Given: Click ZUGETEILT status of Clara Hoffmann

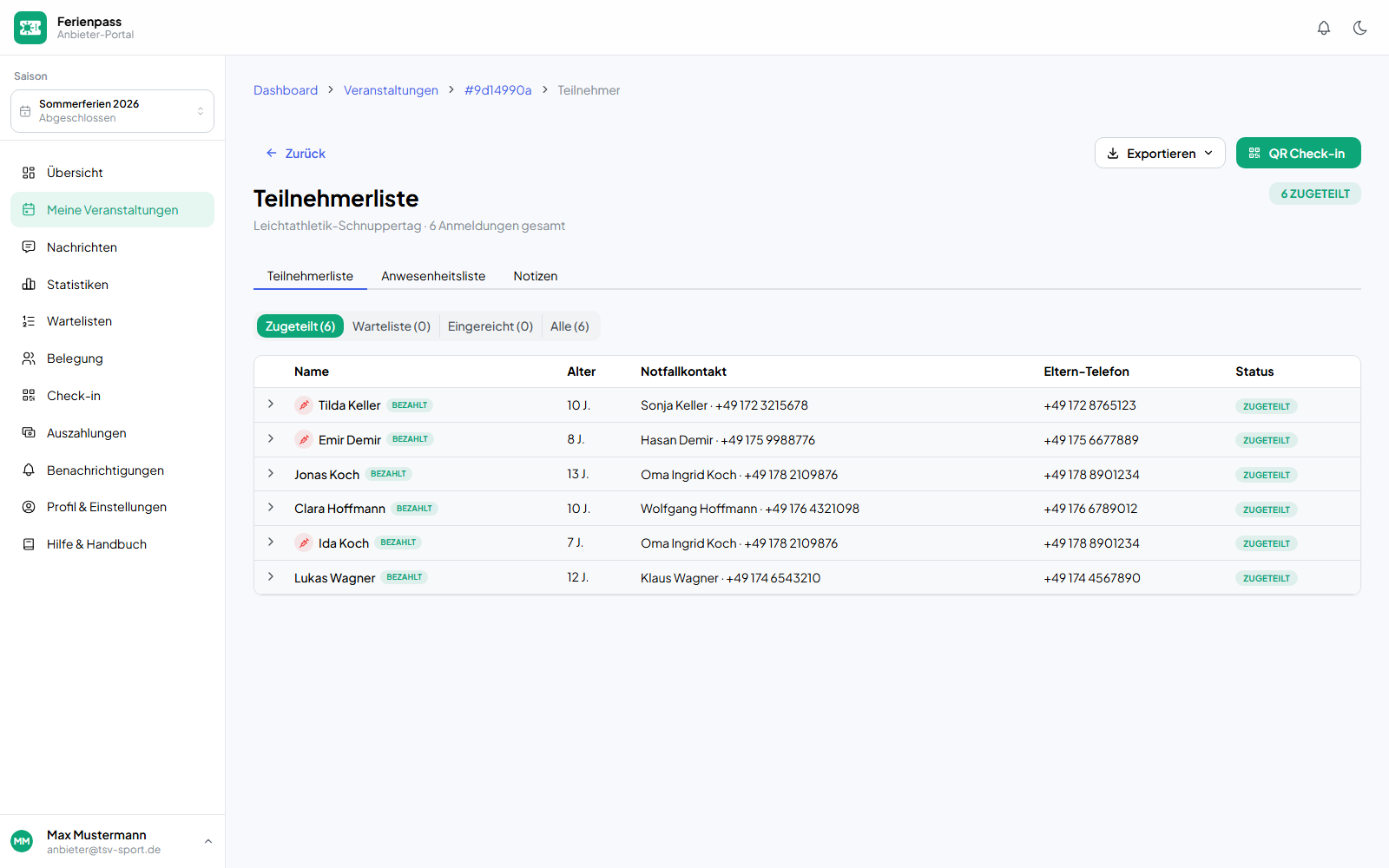Looking at the screenshot, I should click(1267, 510).
